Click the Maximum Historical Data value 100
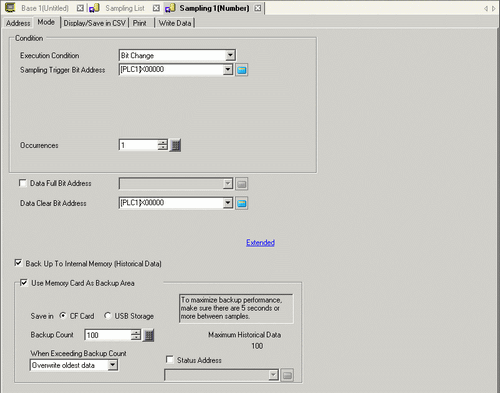This screenshot has height=393, width=500. tap(257, 346)
